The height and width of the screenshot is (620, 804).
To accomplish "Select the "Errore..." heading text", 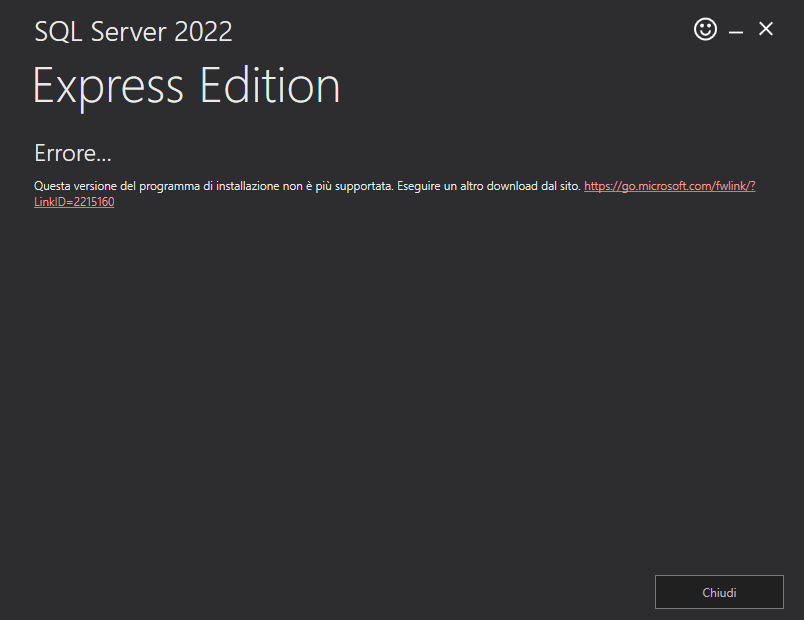I will [73, 153].
